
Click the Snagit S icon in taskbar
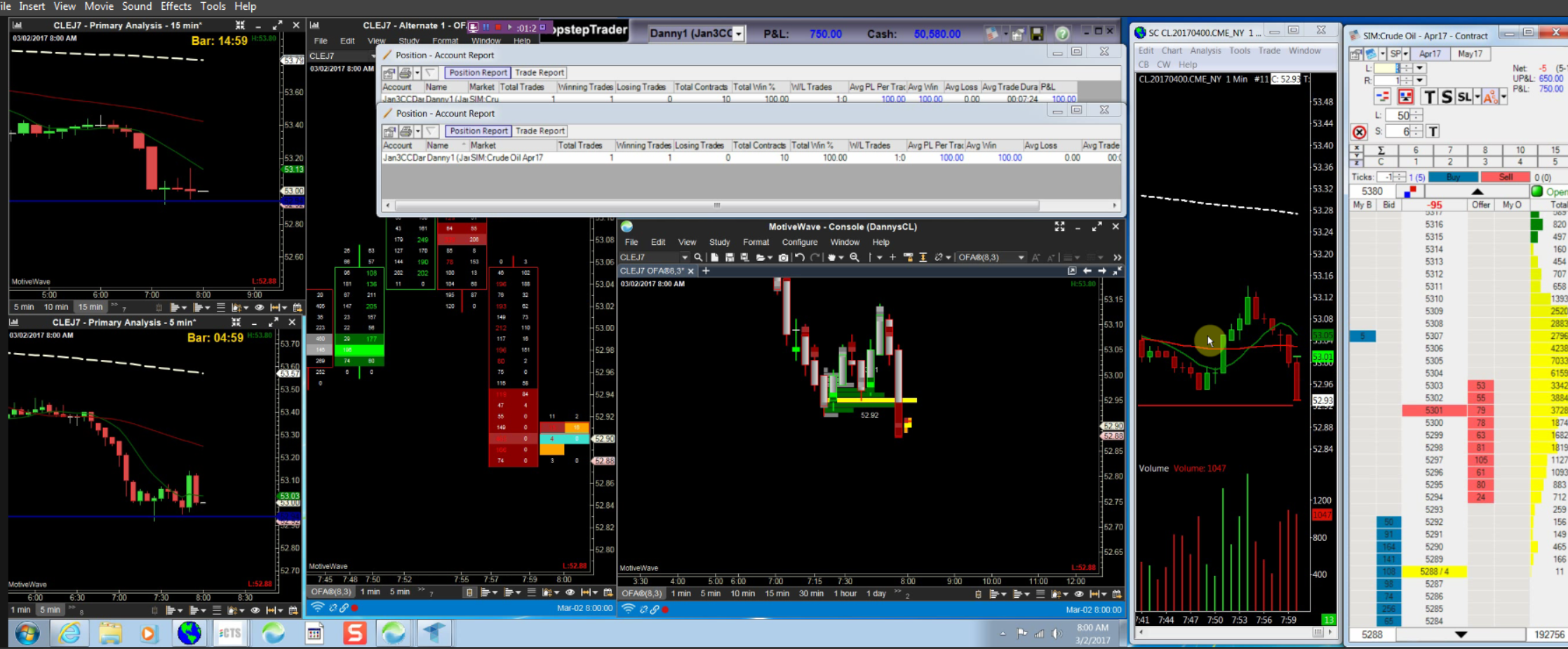pos(355,634)
